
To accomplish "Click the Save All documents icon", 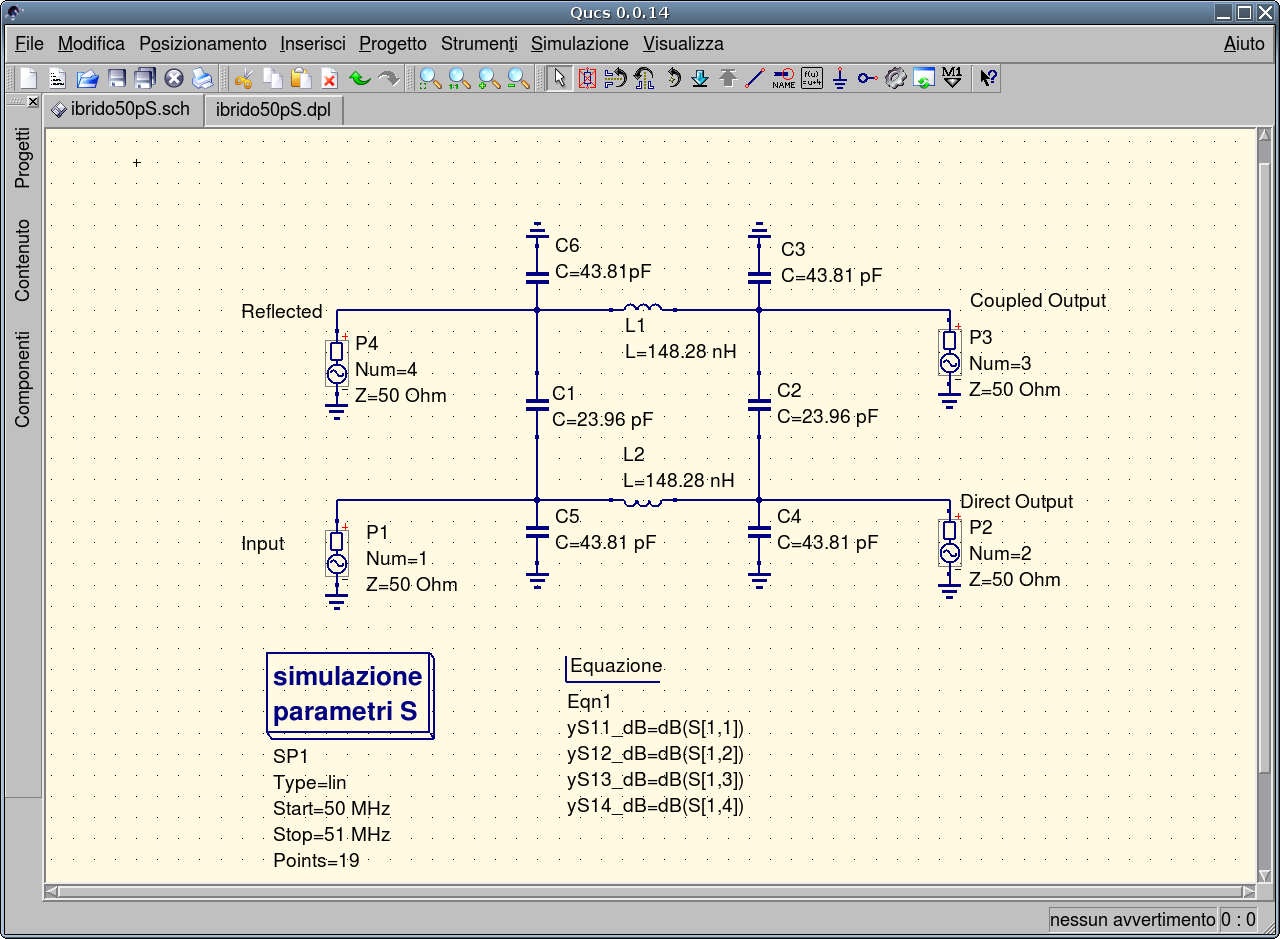I will pos(145,78).
